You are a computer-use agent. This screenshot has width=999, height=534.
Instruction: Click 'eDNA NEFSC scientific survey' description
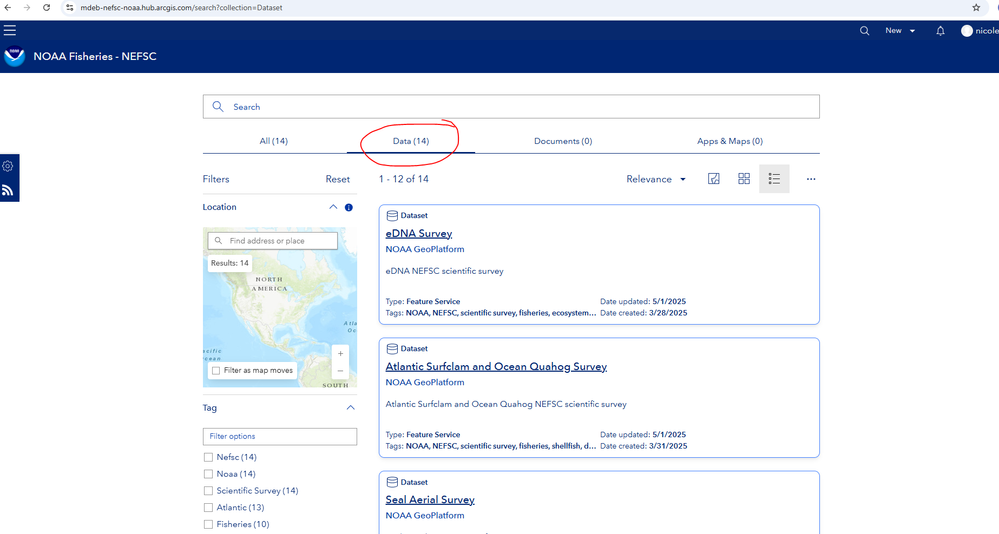[x=444, y=271]
